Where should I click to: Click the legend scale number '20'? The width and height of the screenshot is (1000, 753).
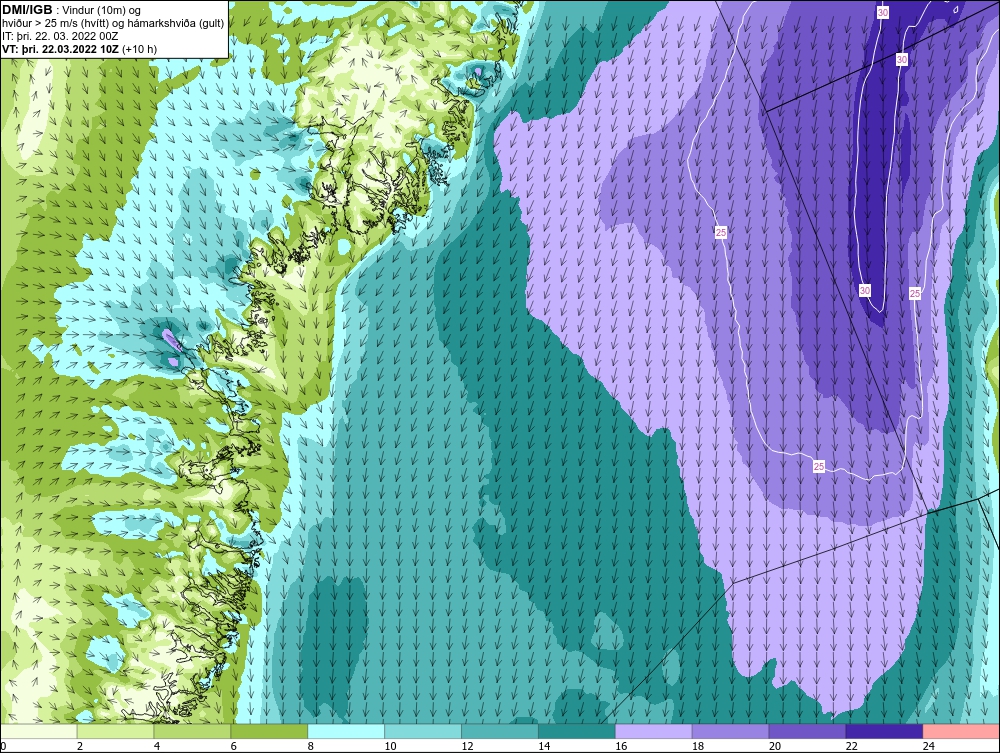775,746
